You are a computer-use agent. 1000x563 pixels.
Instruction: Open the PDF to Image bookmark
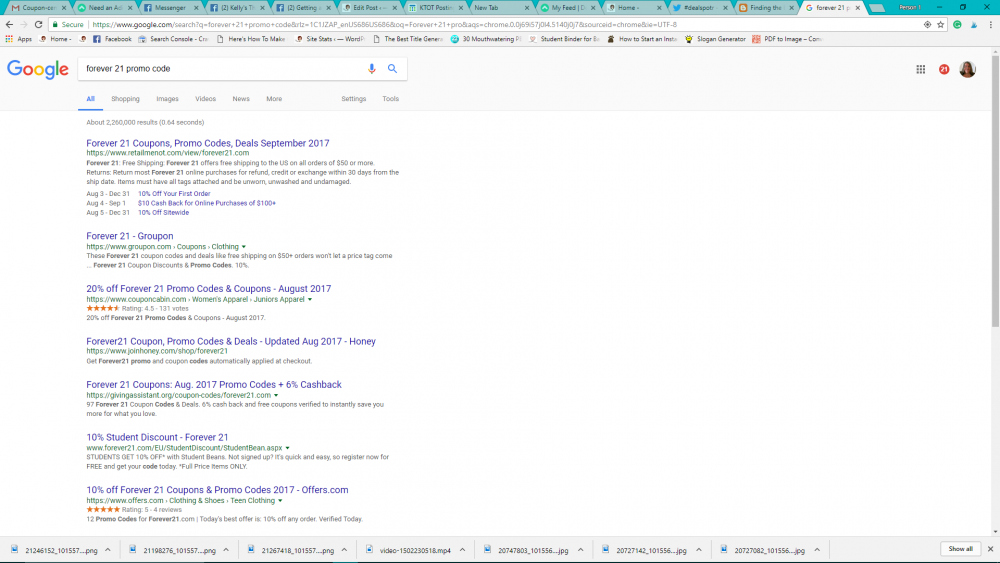click(788, 39)
